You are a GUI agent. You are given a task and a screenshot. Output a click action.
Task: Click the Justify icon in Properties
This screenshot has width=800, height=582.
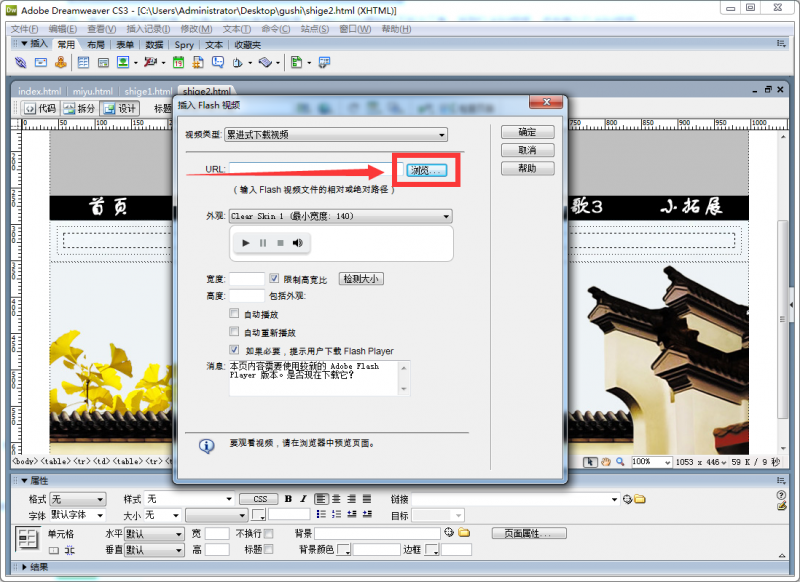click(x=367, y=499)
